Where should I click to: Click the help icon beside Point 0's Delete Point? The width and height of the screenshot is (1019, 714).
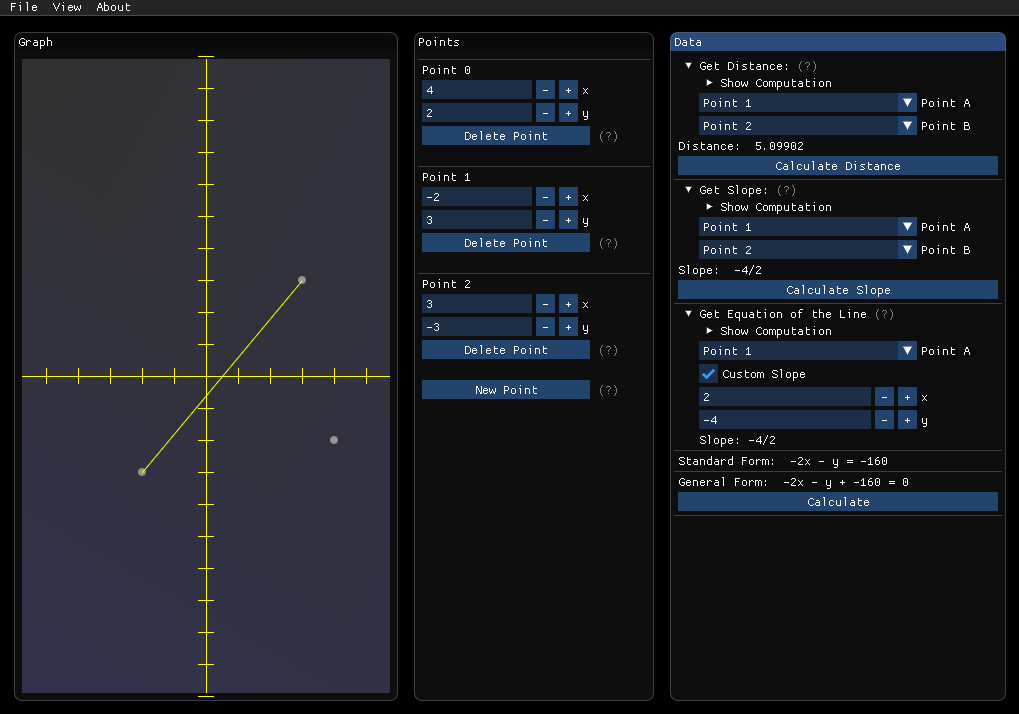coord(607,135)
